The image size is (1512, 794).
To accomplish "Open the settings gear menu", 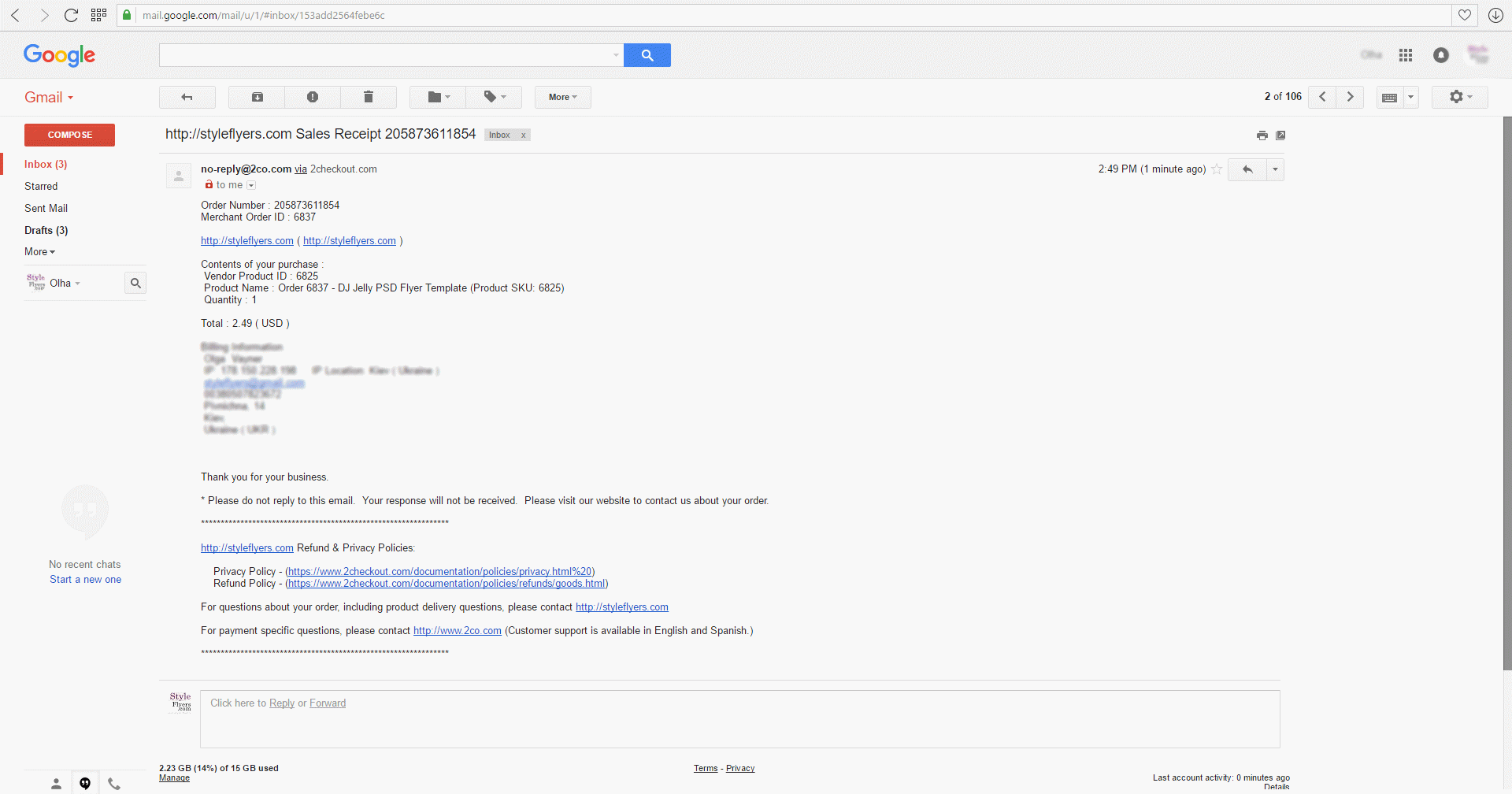I will pos(1459,97).
